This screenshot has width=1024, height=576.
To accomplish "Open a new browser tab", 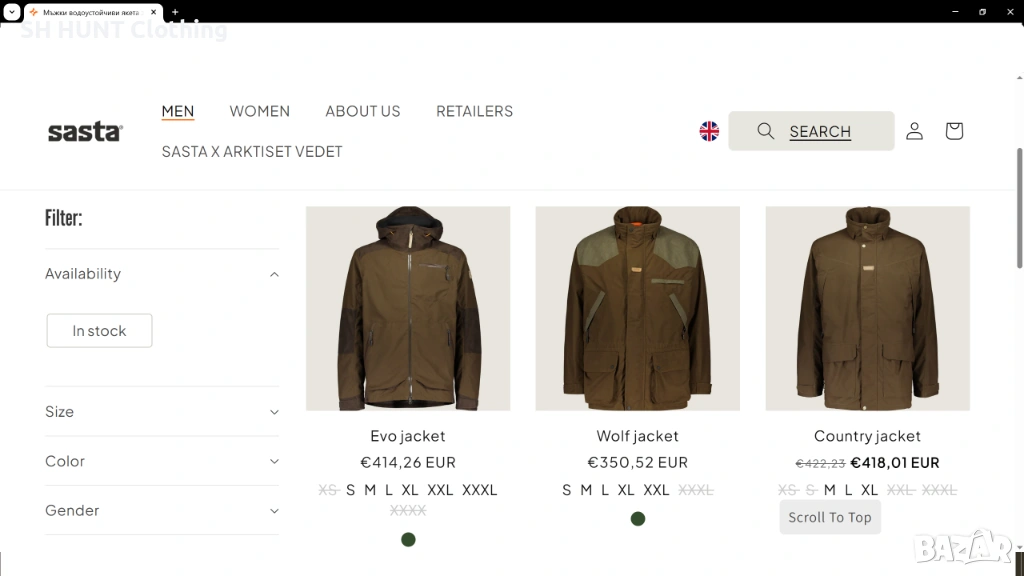I will pos(175,12).
